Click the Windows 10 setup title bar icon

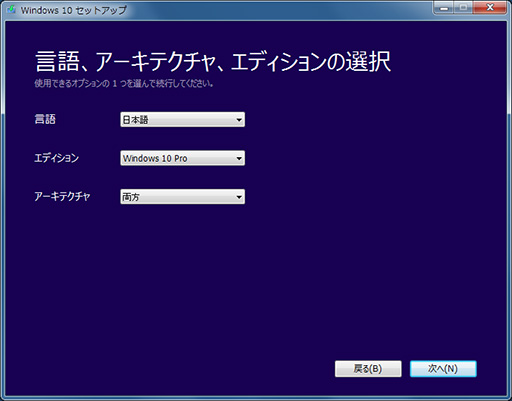[x=11, y=9]
